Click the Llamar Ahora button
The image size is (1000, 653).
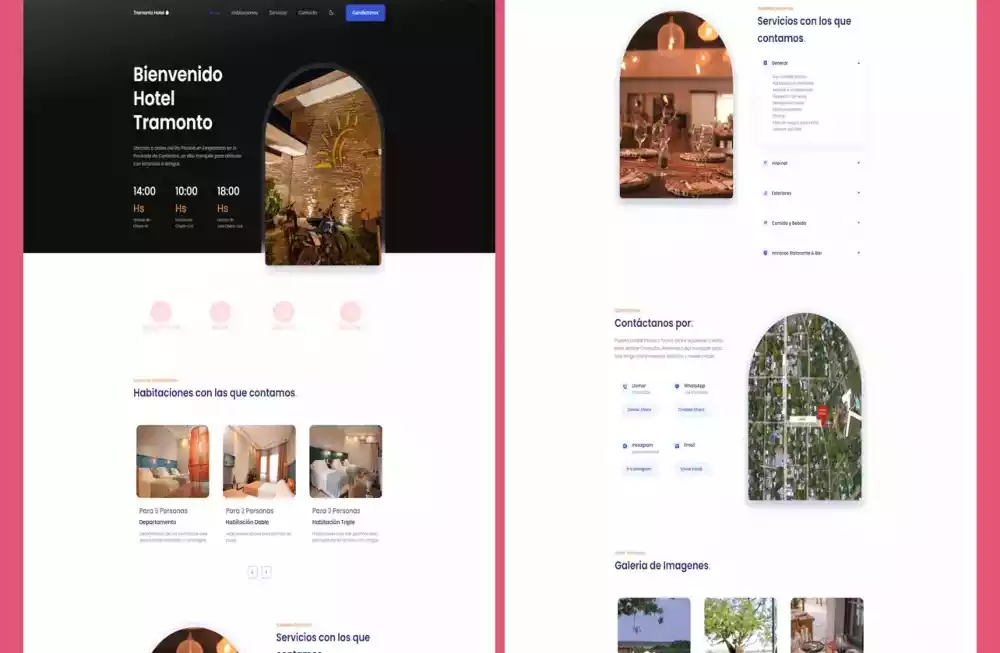point(639,409)
